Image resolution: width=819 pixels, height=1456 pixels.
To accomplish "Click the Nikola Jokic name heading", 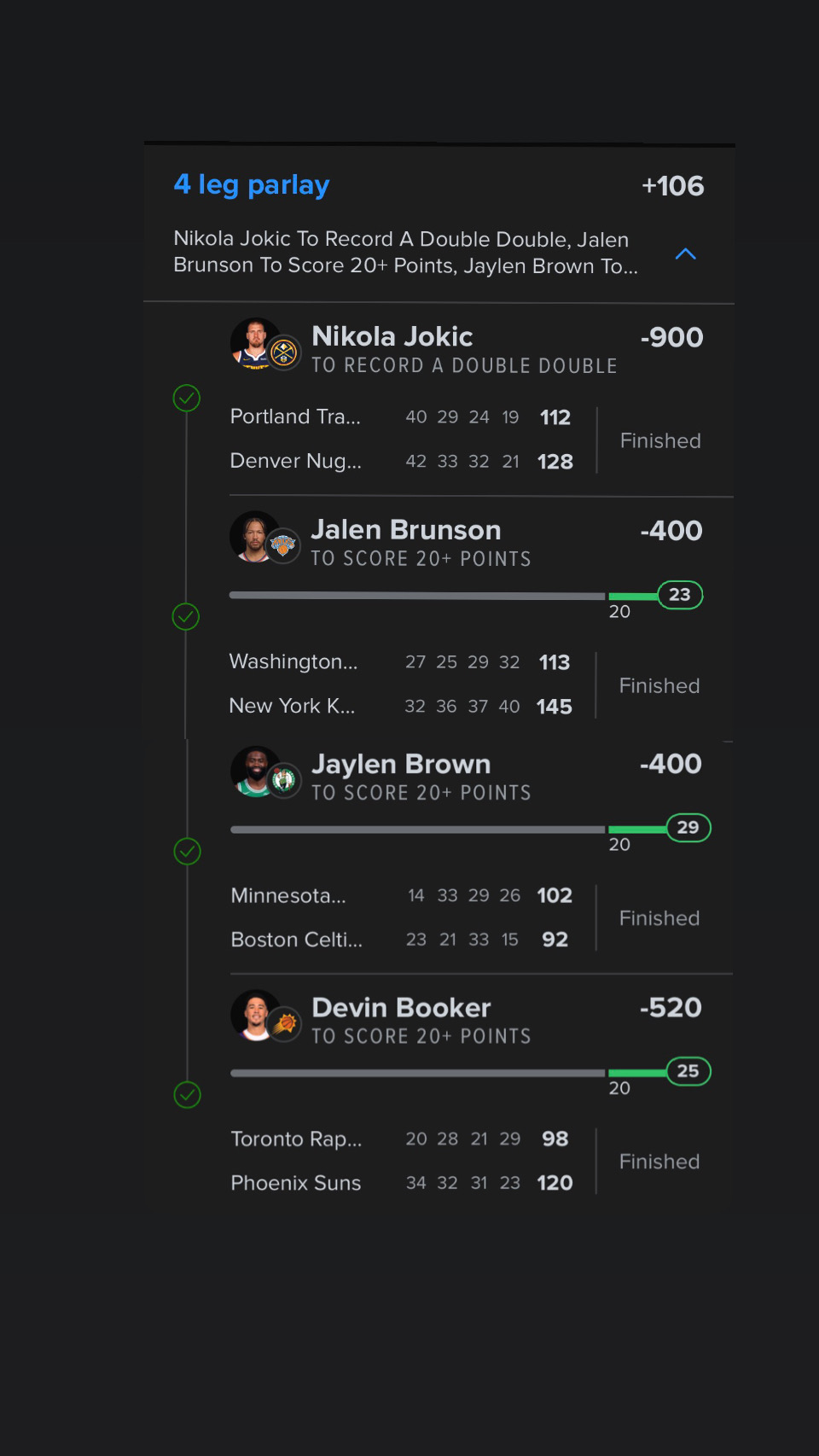I will (392, 337).
